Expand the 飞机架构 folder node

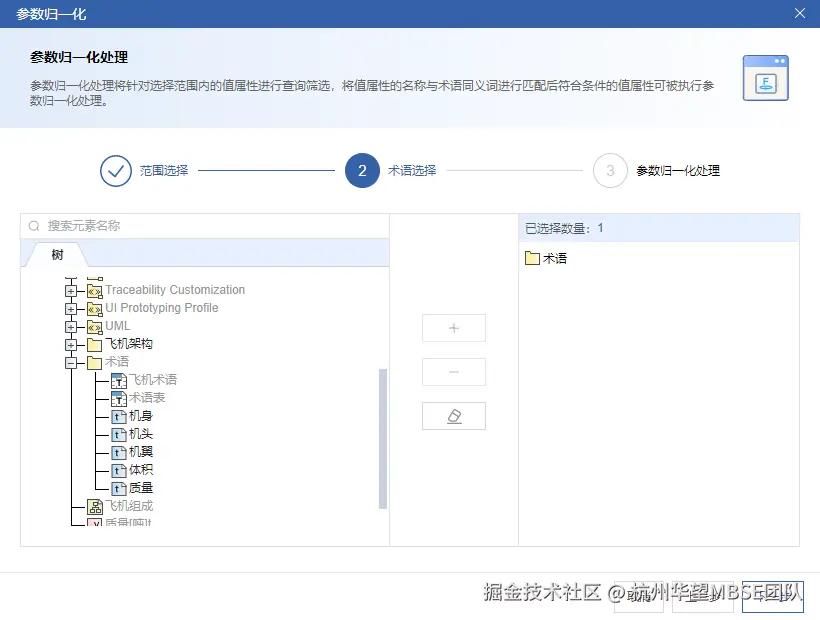[69, 344]
